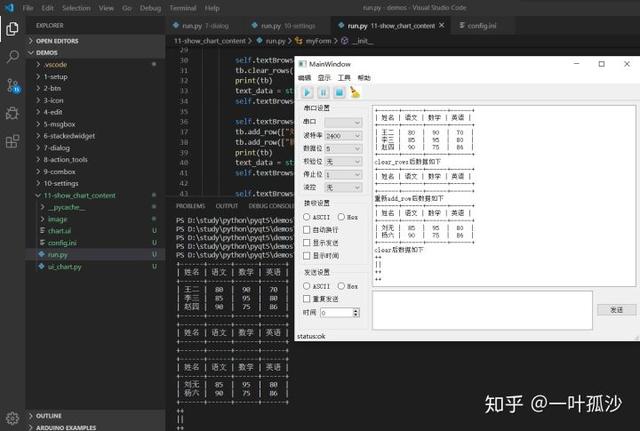Enable the 显示发送 checkbox
640x431 pixels.
[307, 243]
